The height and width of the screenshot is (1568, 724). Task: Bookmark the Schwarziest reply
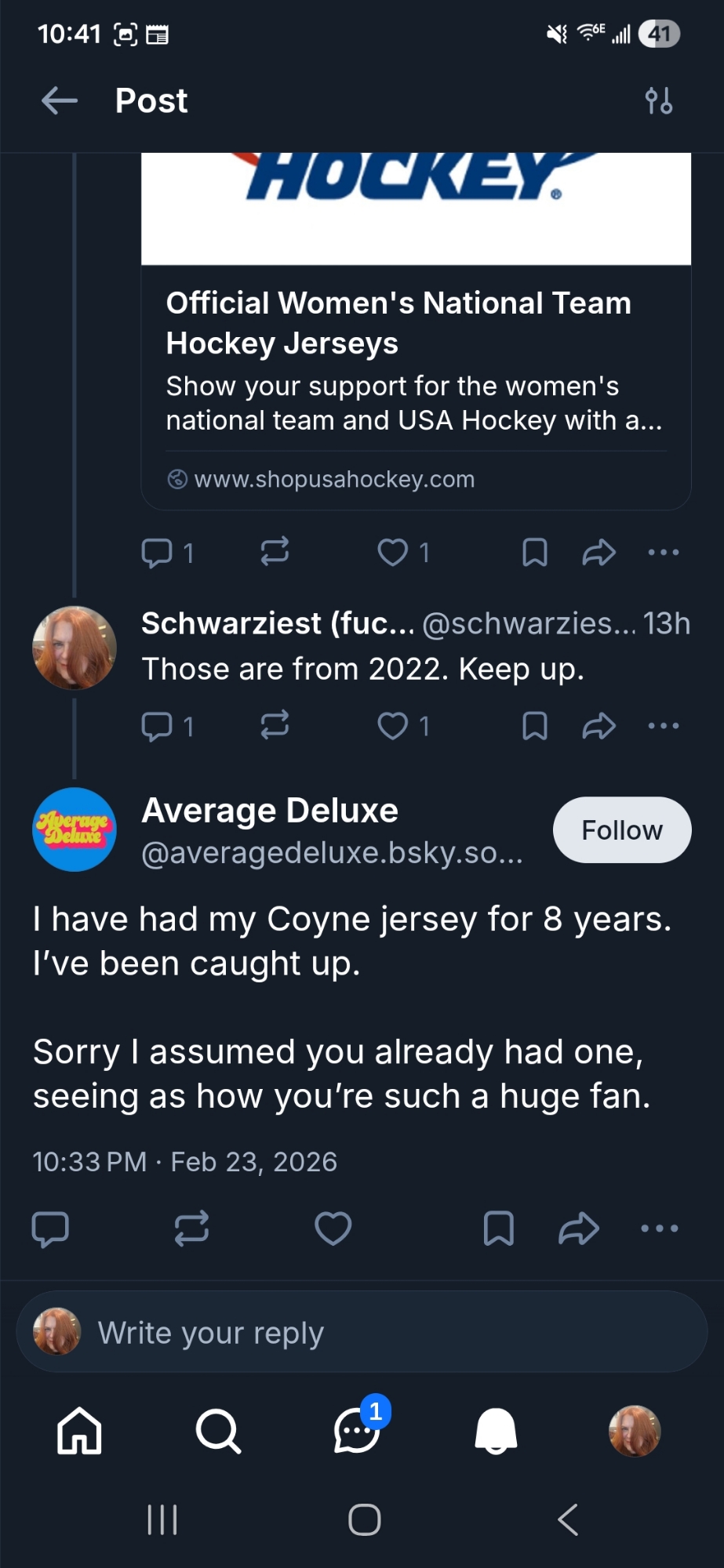click(534, 726)
